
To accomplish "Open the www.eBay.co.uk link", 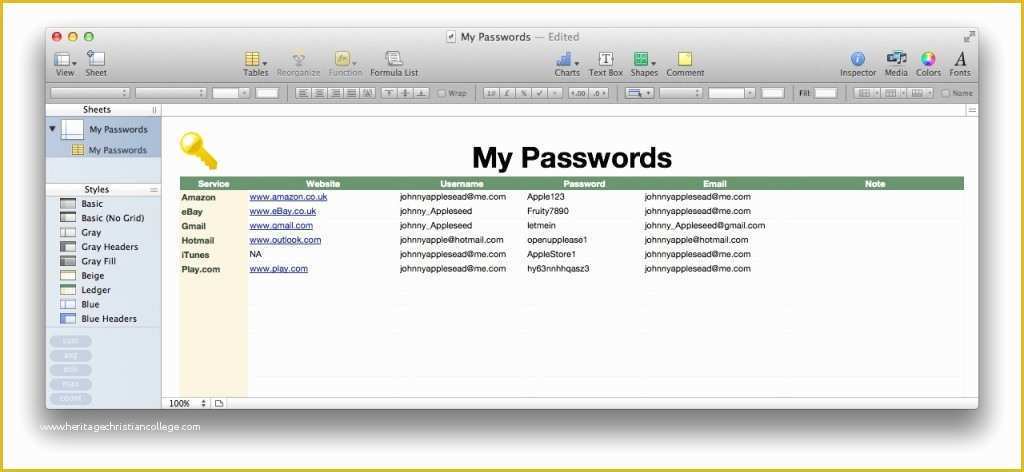I will pyautogui.click(x=283, y=211).
